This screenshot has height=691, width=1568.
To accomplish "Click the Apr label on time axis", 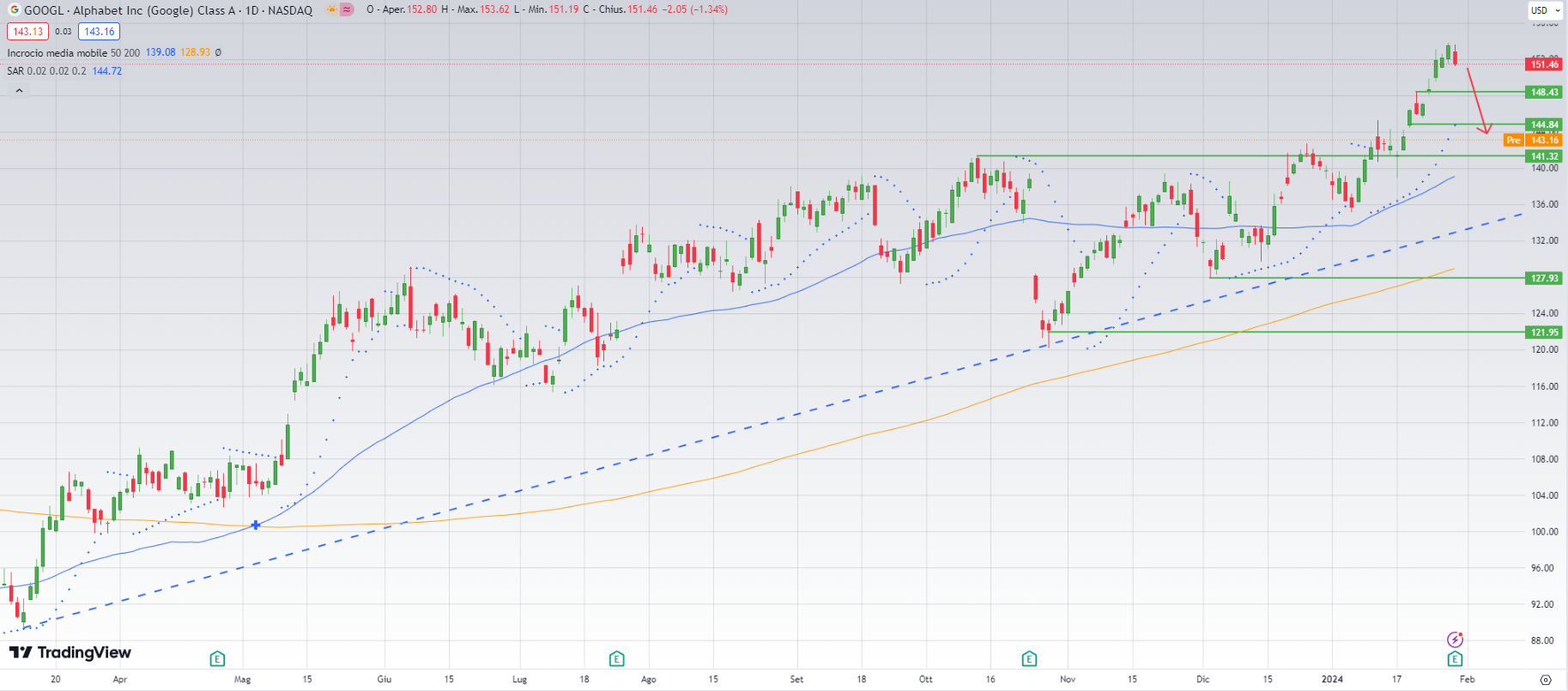I will (120, 679).
